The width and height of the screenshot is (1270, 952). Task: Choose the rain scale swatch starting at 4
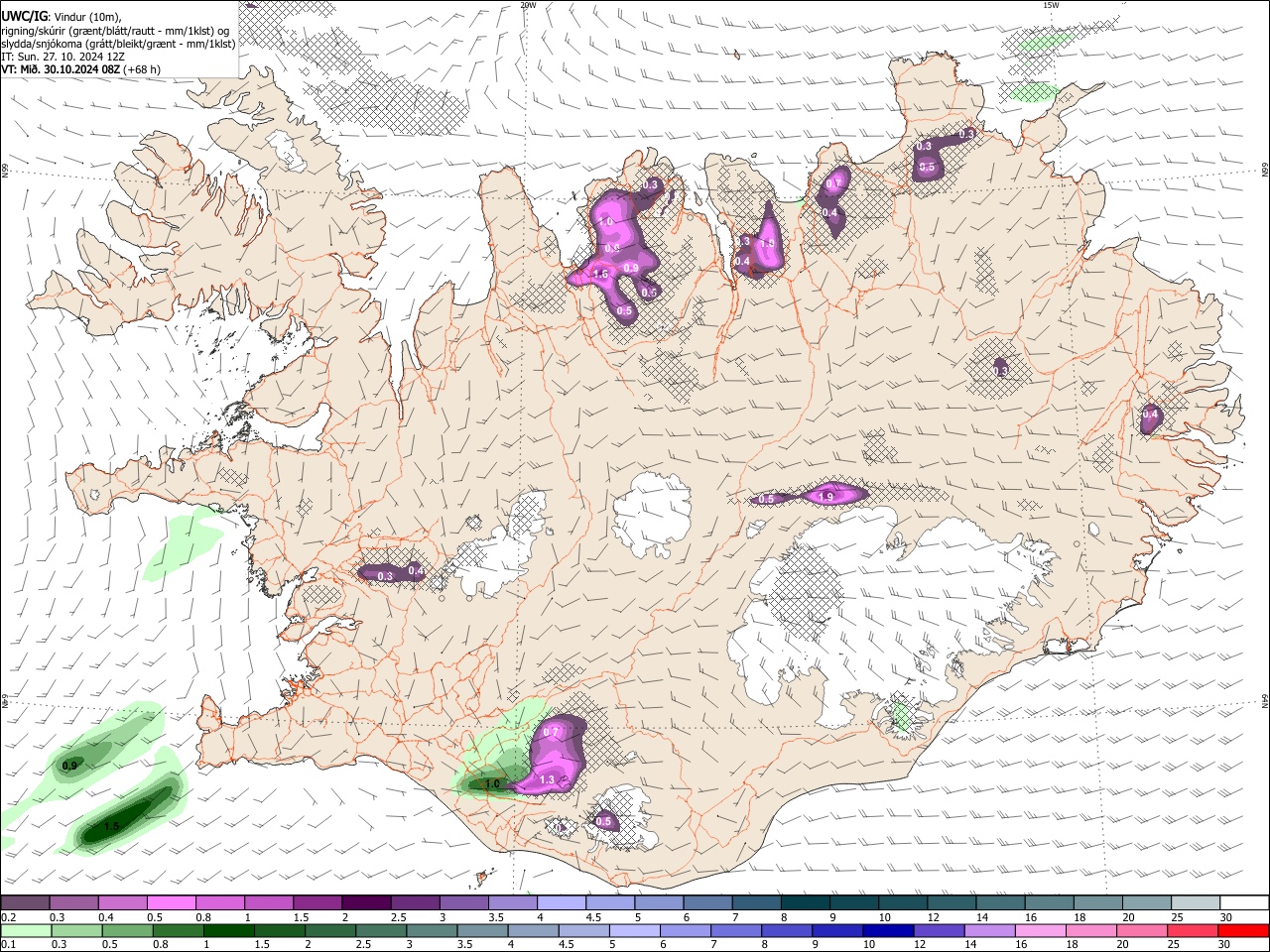click(532, 930)
